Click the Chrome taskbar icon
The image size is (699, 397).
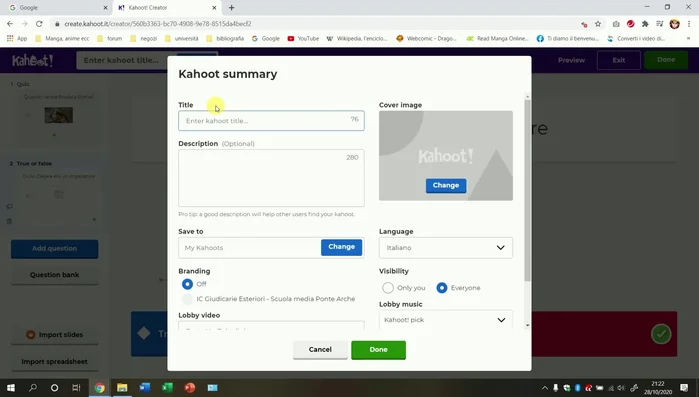pyautogui.click(x=99, y=388)
